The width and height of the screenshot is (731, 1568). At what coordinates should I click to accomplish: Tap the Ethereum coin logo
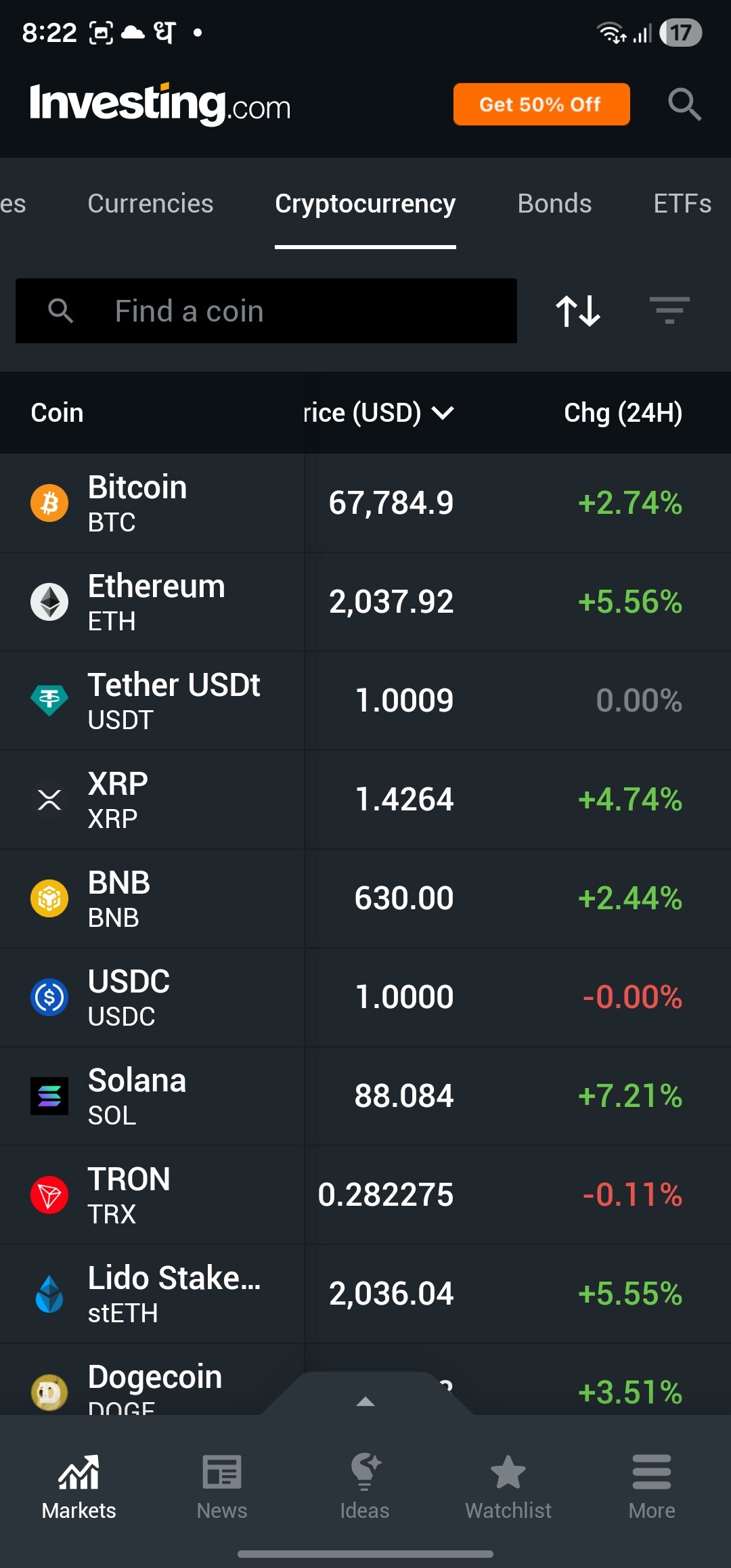tap(49, 602)
